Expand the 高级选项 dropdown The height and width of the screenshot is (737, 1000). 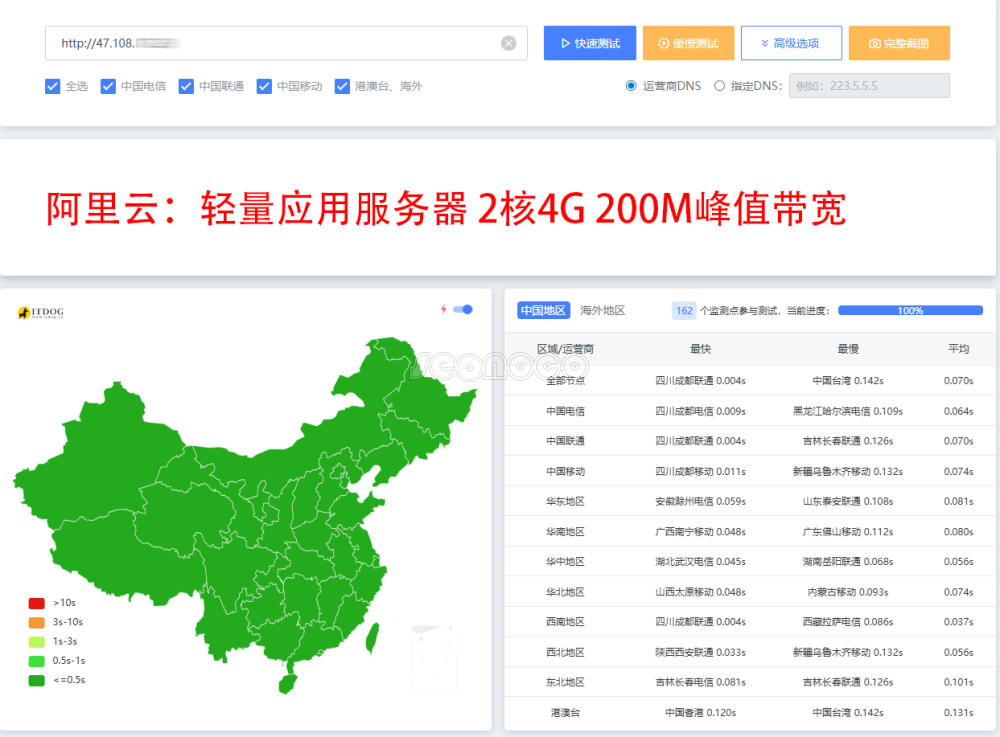click(791, 43)
